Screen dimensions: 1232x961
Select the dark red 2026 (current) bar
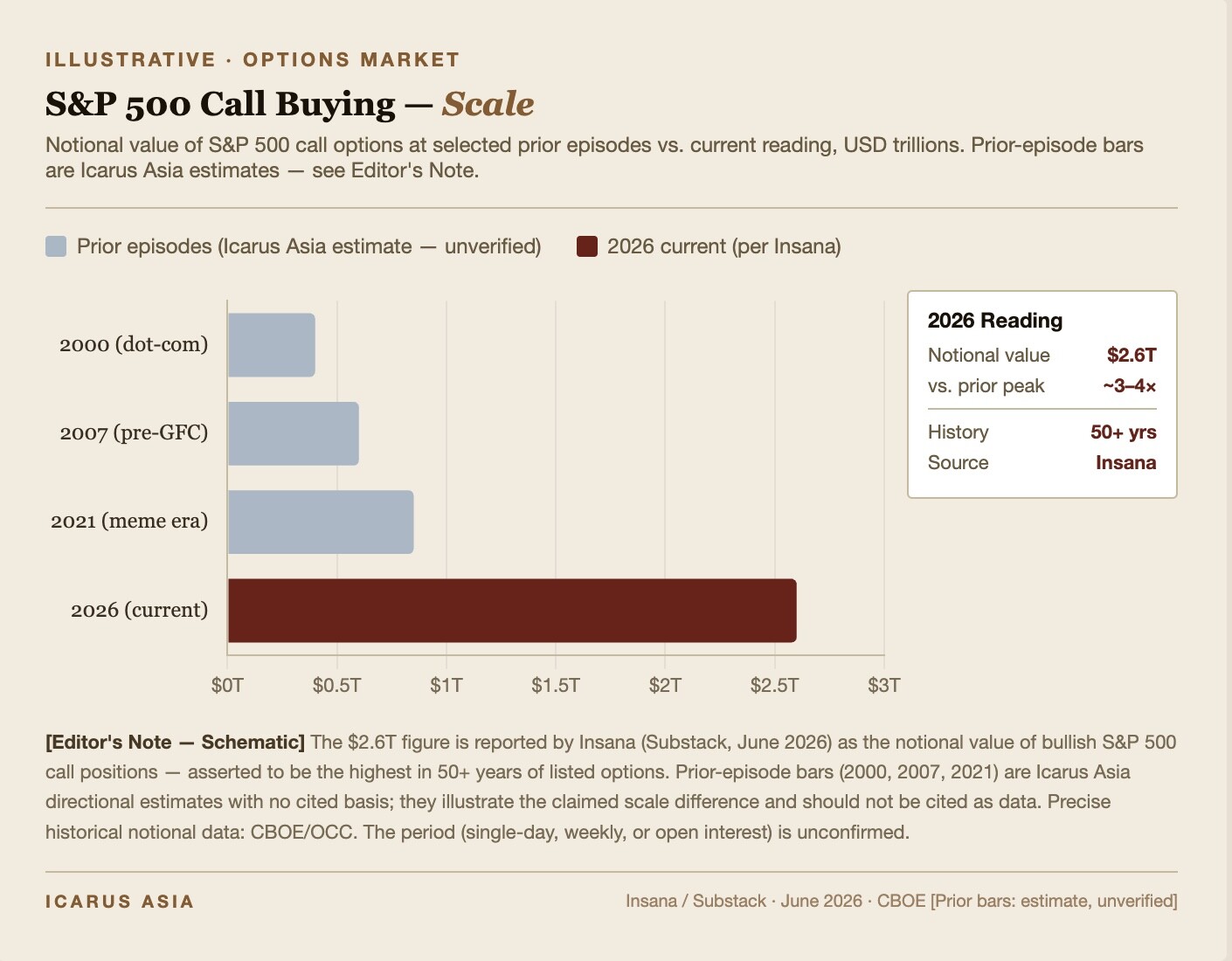pyautogui.click(x=512, y=611)
